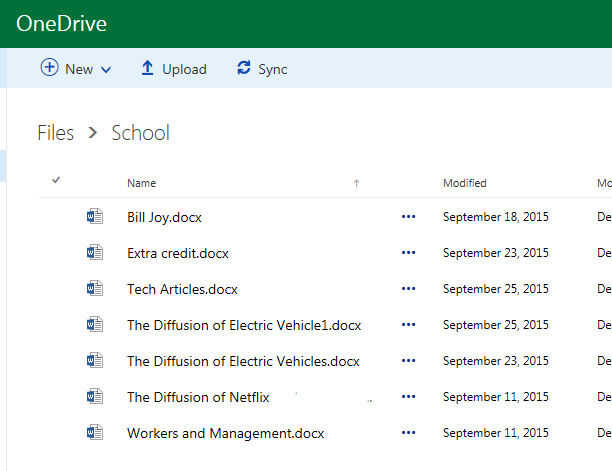Open more options for Bill Joy.docx
The width and height of the screenshot is (612, 471).
(408, 217)
